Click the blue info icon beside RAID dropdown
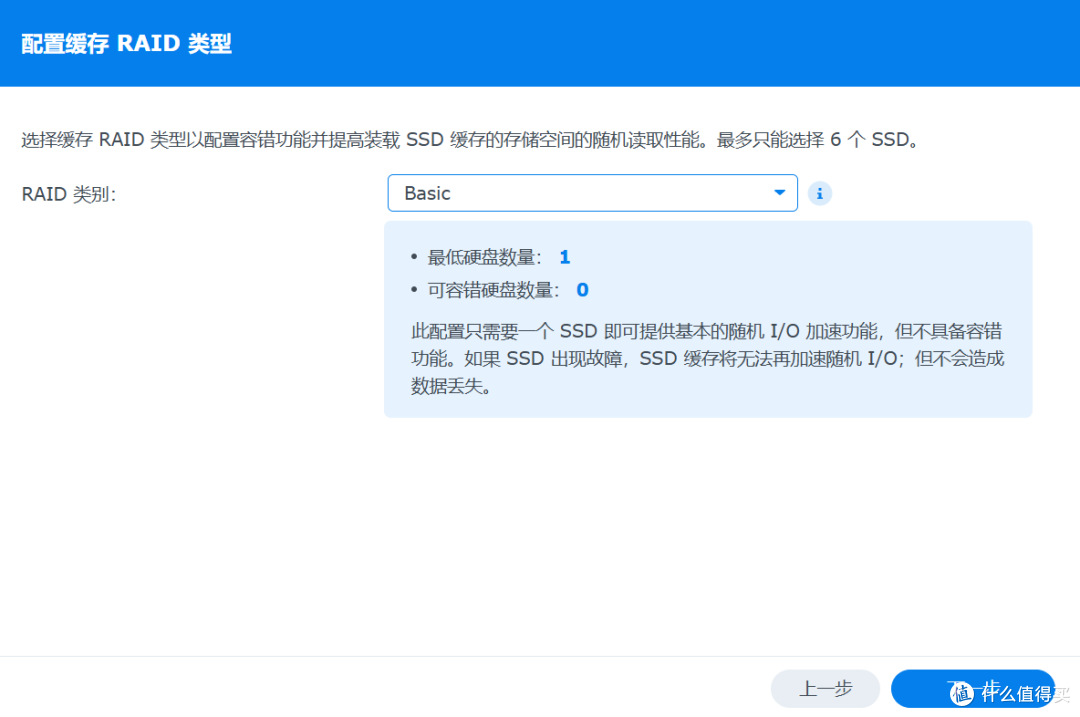The width and height of the screenshot is (1080, 717). pyautogui.click(x=820, y=193)
